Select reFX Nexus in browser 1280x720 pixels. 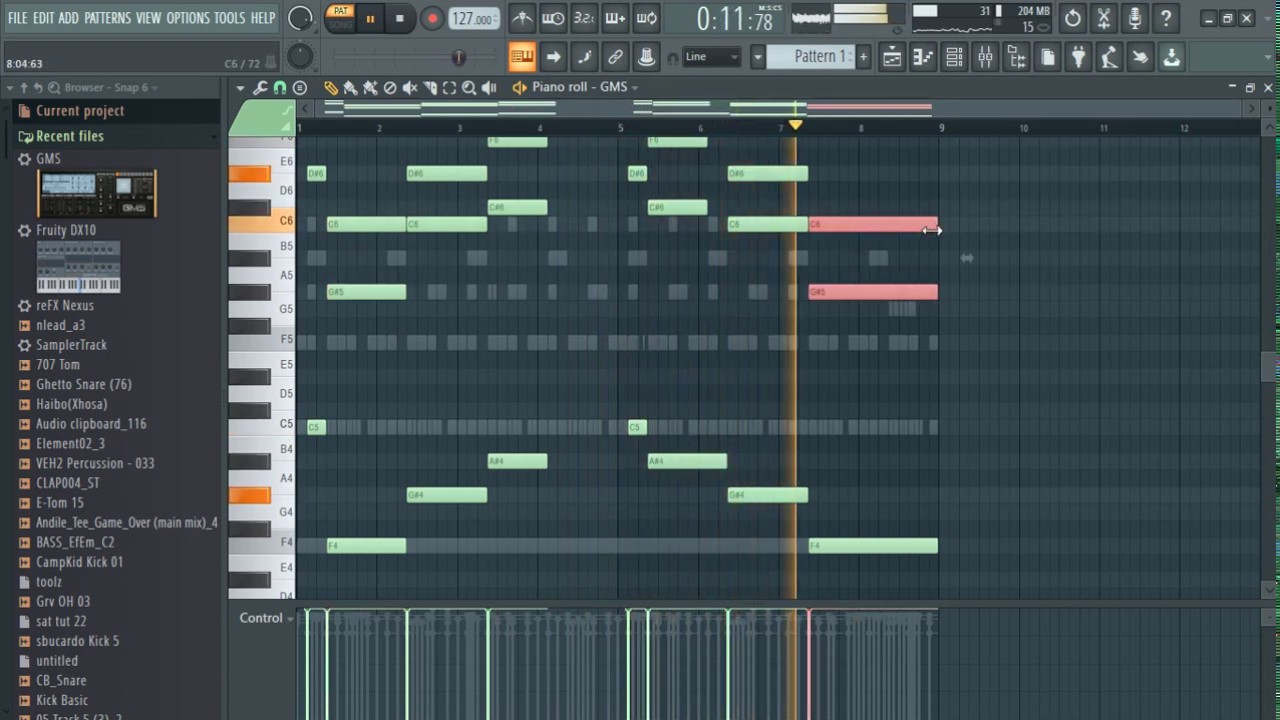[65, 306]
